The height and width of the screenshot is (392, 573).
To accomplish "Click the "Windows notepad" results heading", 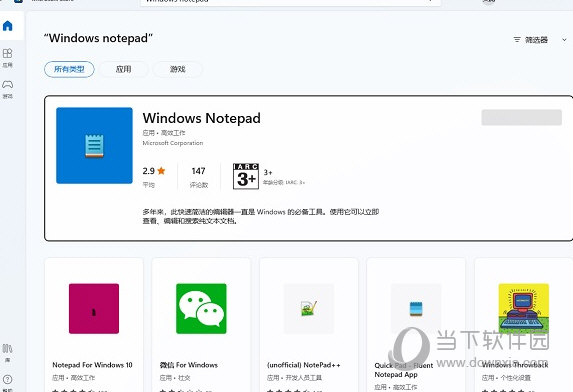I will [x=98, y=38].
